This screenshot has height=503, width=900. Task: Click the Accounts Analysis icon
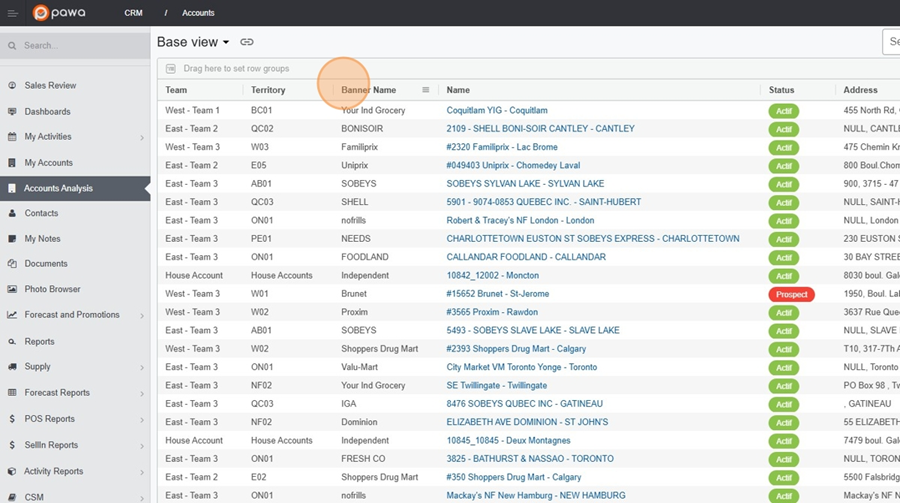[x=12, y=188]
